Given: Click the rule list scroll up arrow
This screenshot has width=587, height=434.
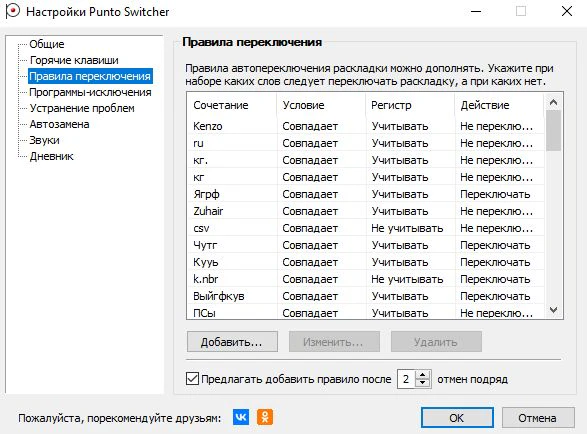Looking at the screenshot, I should click(x=553, y=102).
